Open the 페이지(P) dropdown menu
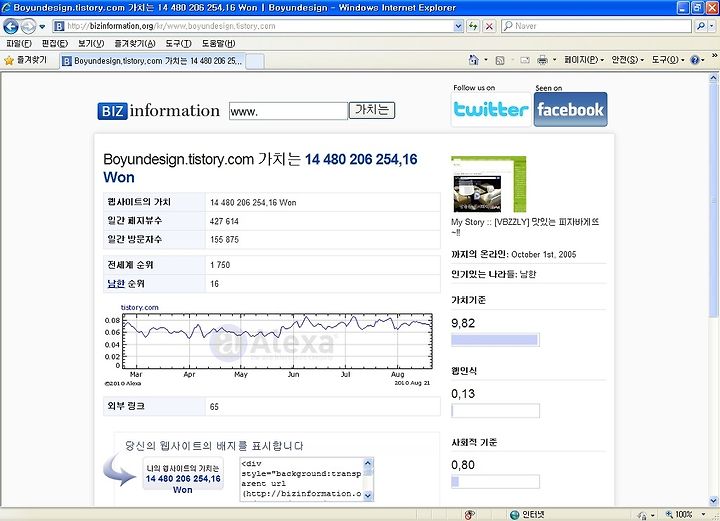Image resolution: width=720 pixels, height=521 pixels. [584, 60]
